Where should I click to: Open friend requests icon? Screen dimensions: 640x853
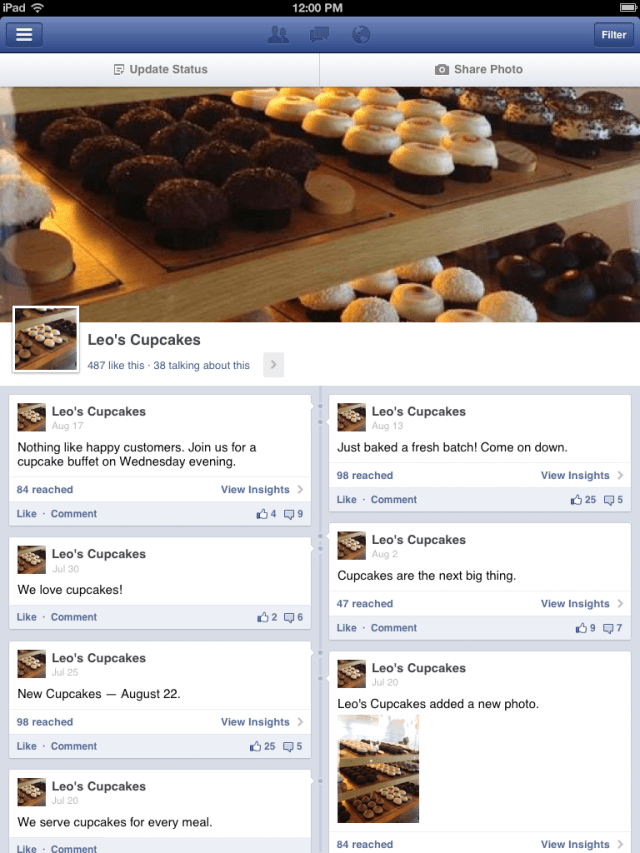pyautogui.click(x=279, y=35)
